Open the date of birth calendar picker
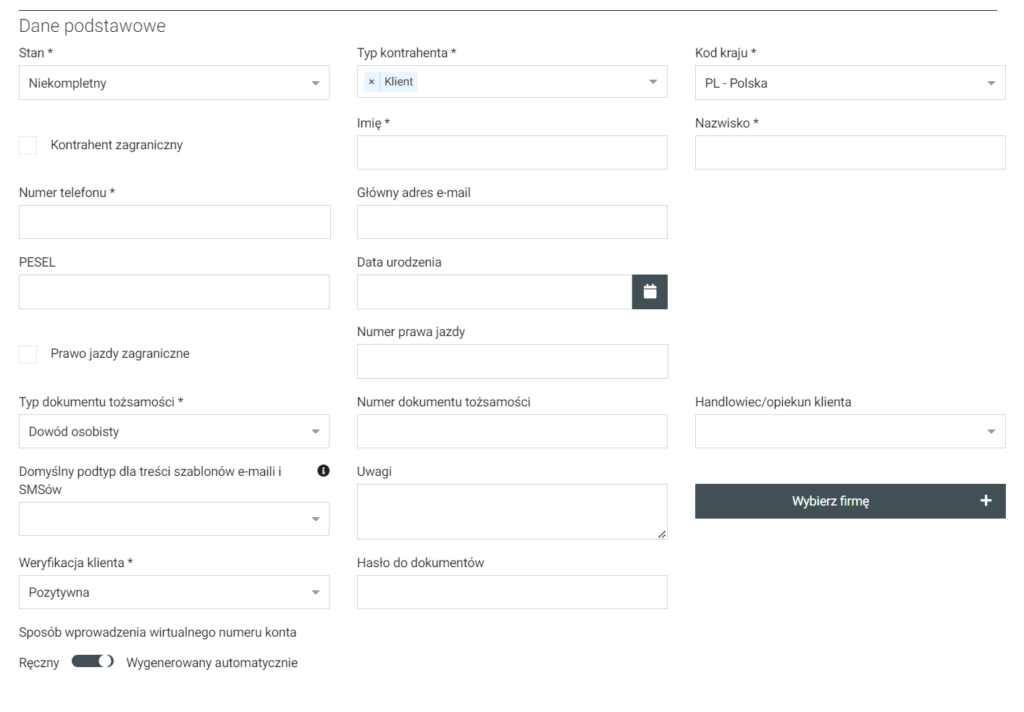The image size is (1024, 712). 649,292
